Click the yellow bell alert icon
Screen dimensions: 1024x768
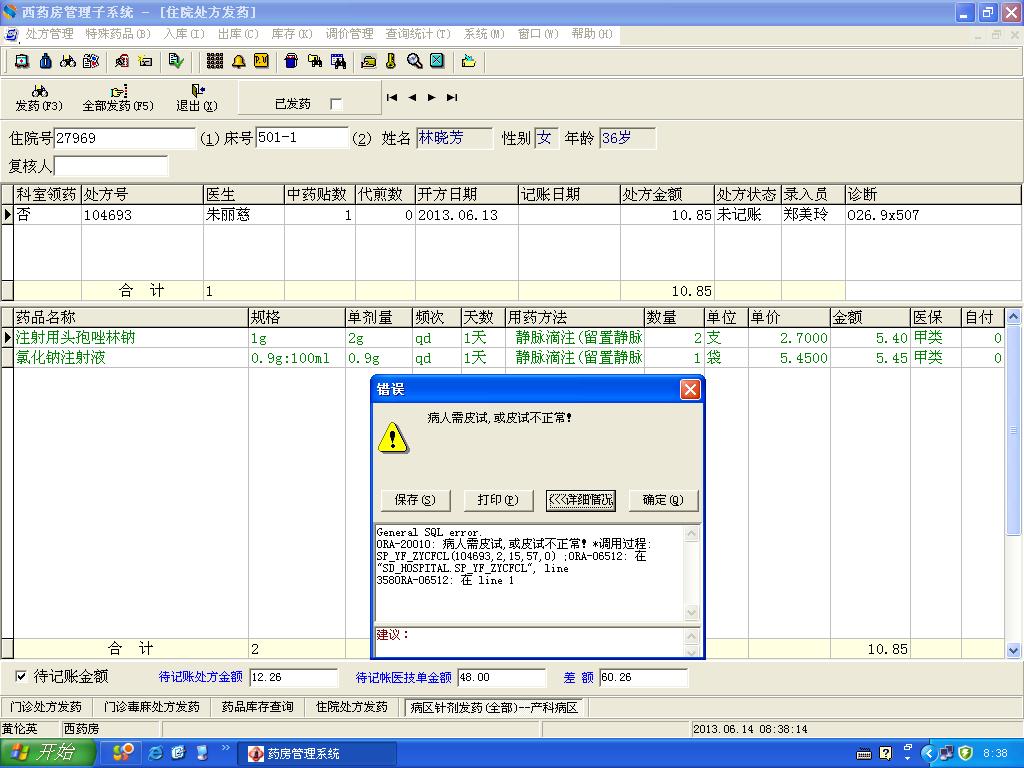(x=238, y=61)
